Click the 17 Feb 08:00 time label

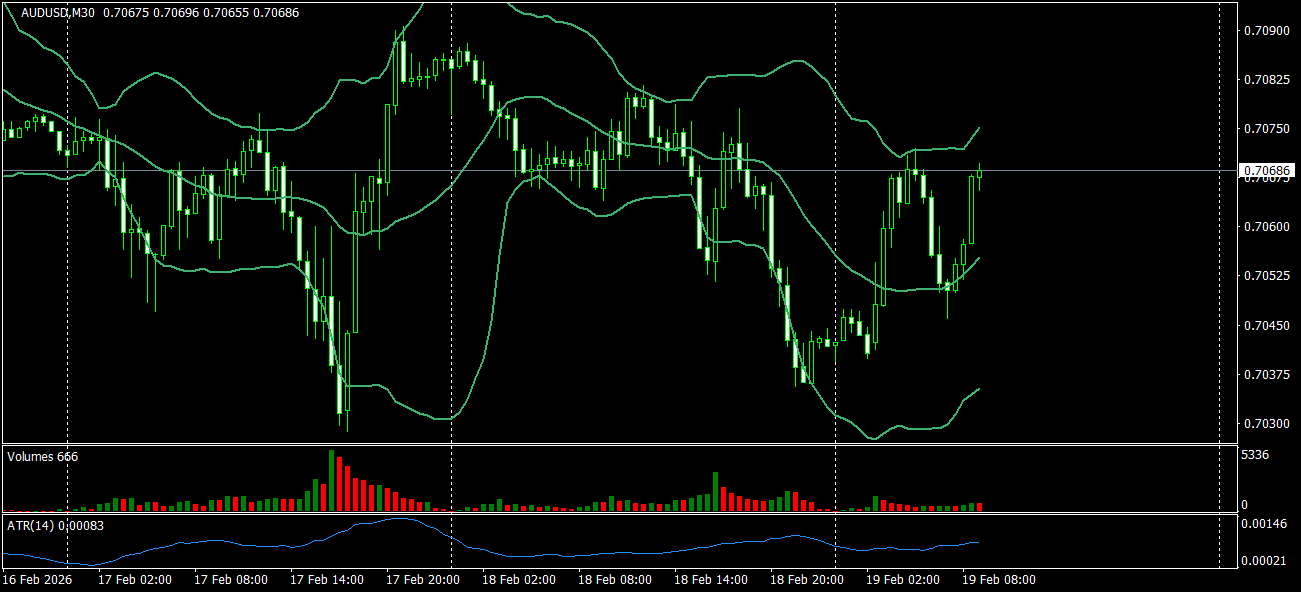point(232,580)
